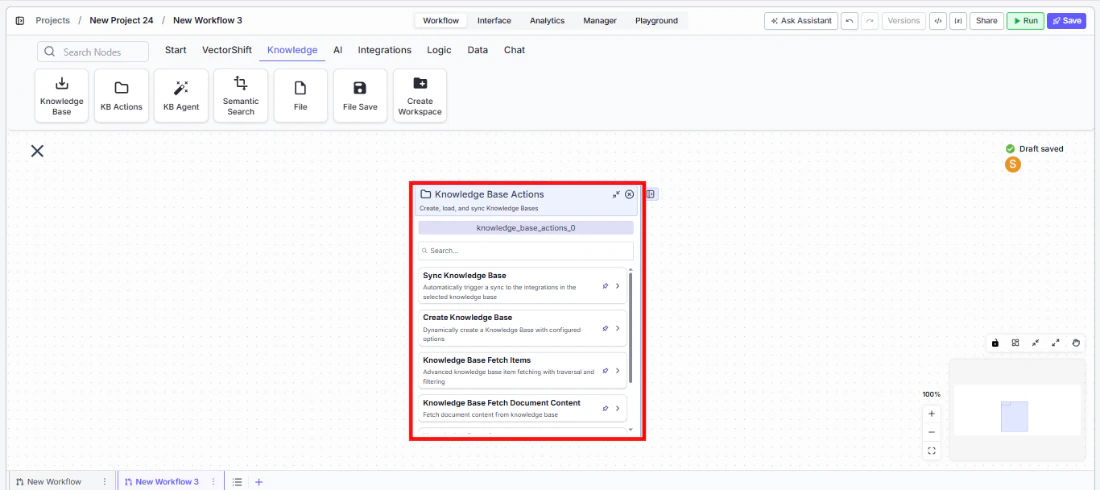Toggle the sidebar icon next to Projects
Screen dimensions: 1100x490
[x=20, y=20]
